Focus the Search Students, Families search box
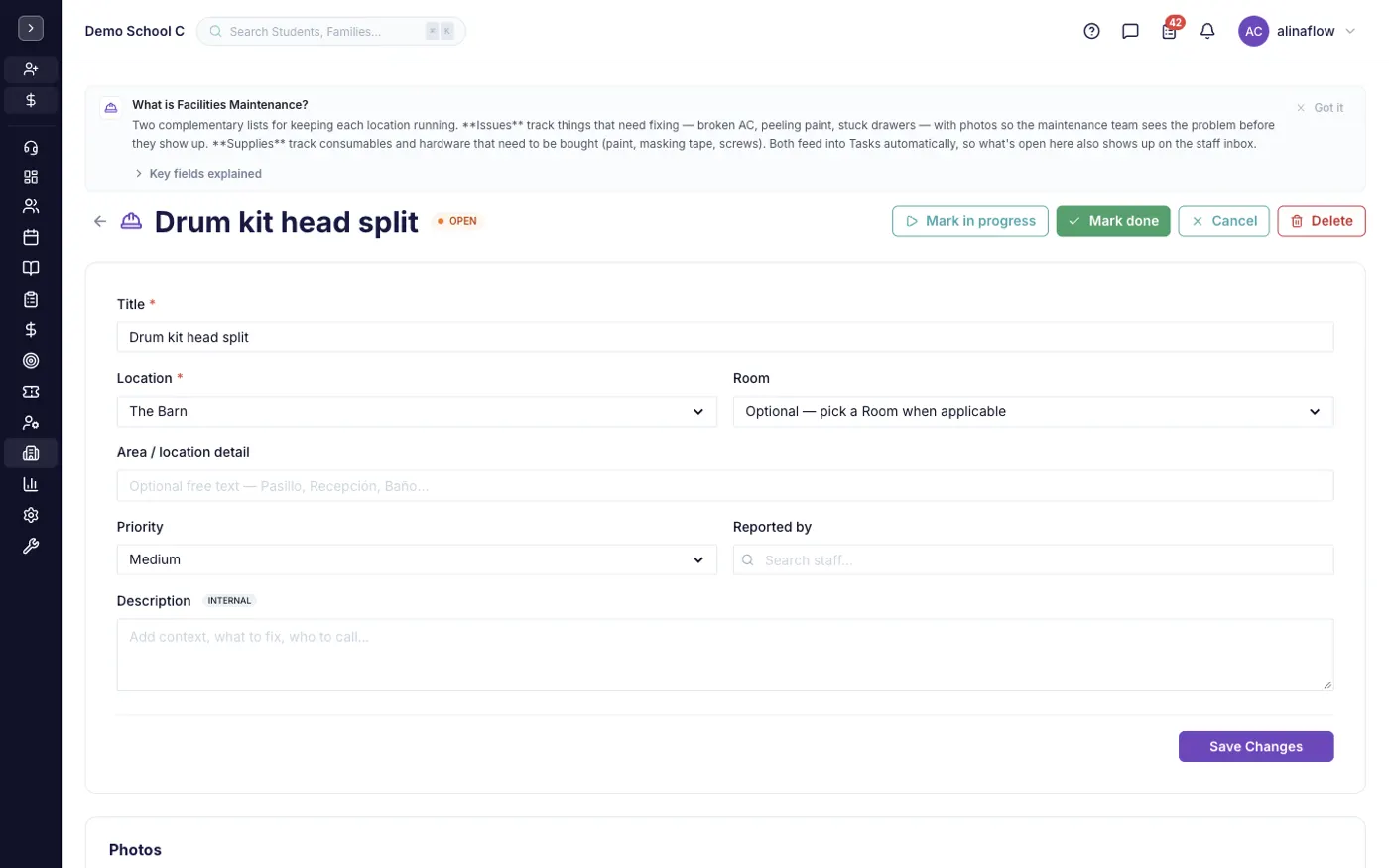 (x=331, y=31)
